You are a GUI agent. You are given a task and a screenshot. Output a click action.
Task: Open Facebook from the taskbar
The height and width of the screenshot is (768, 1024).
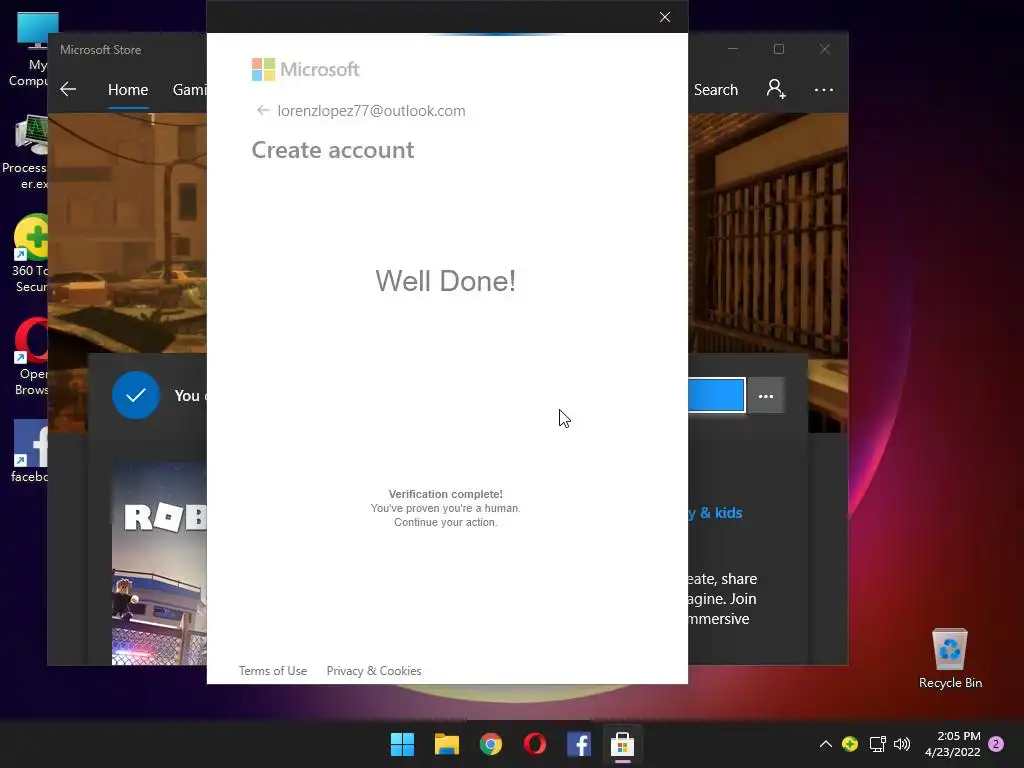(579, 744)
